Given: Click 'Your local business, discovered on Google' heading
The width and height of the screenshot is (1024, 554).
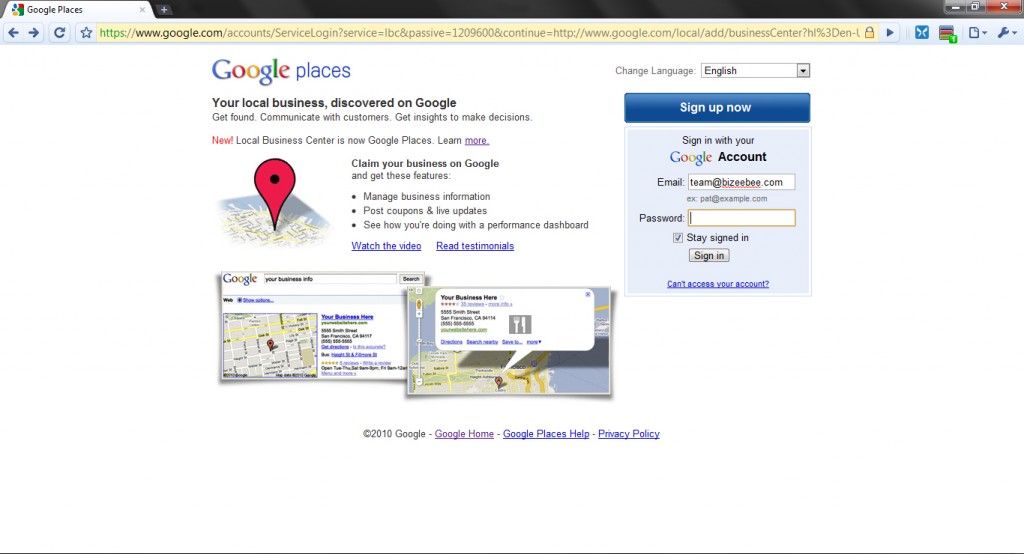Looking at the screenshot, I should (x=334, y=103).
